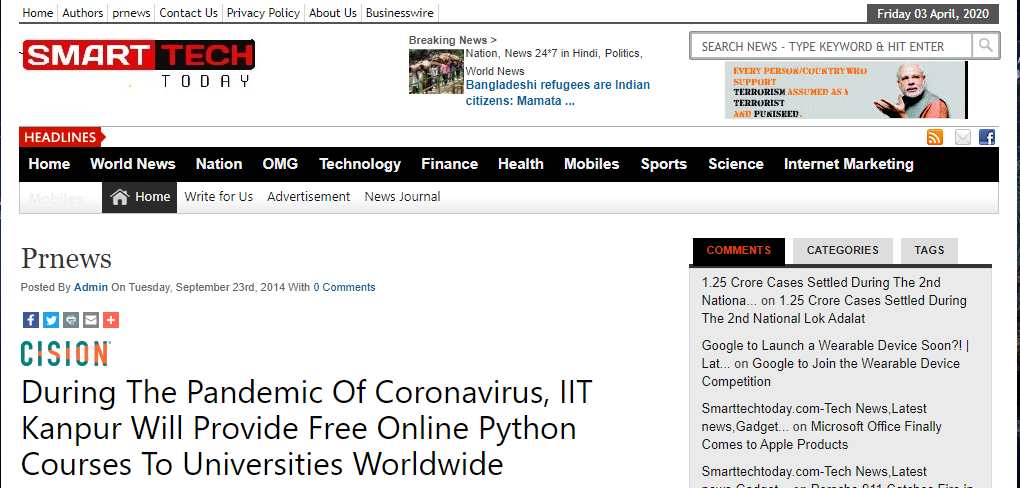Select Science menu item
Viewport: 1020px width, 488px height.
click(x=736, y=164)
